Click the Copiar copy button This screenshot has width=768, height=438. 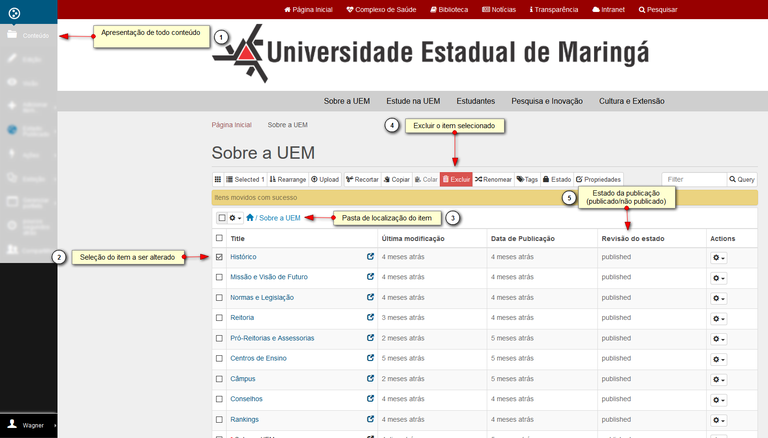[397, 179]
